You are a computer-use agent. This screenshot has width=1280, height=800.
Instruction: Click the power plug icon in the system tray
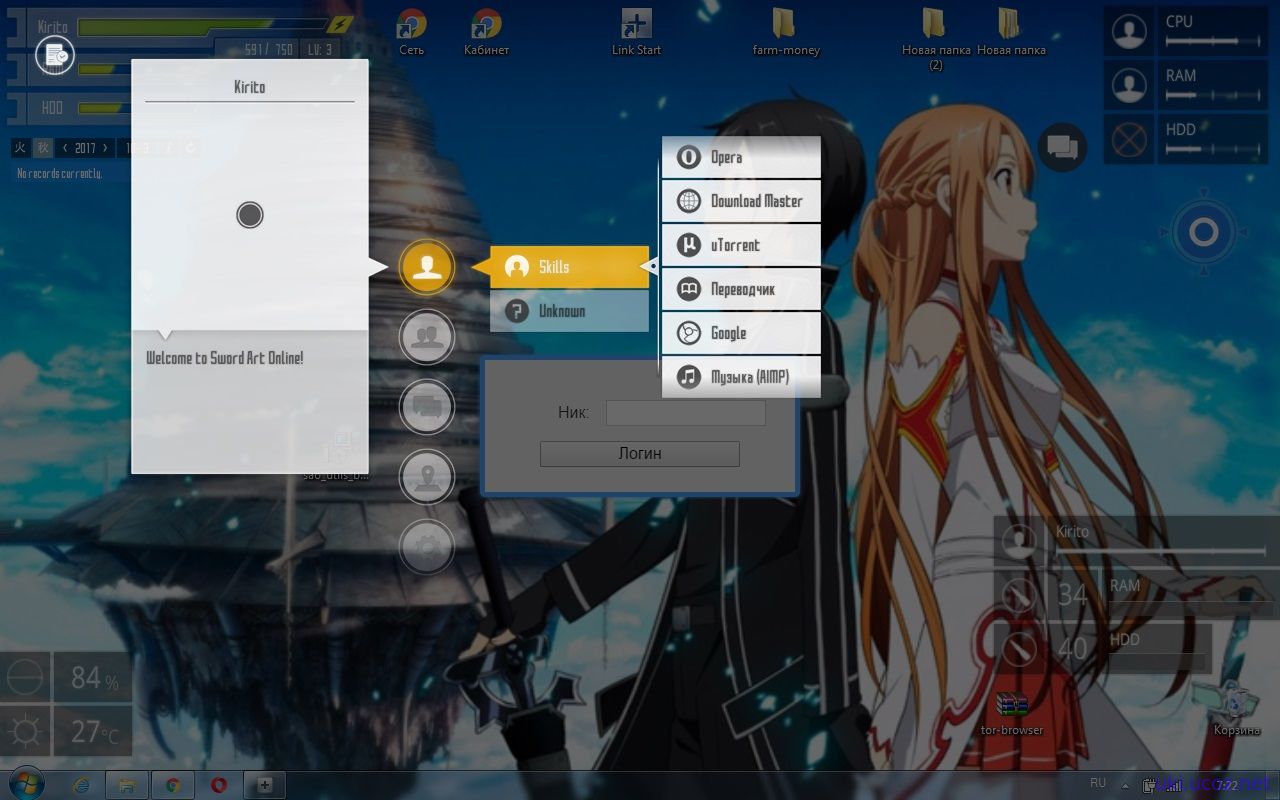tap(1149, 785)
